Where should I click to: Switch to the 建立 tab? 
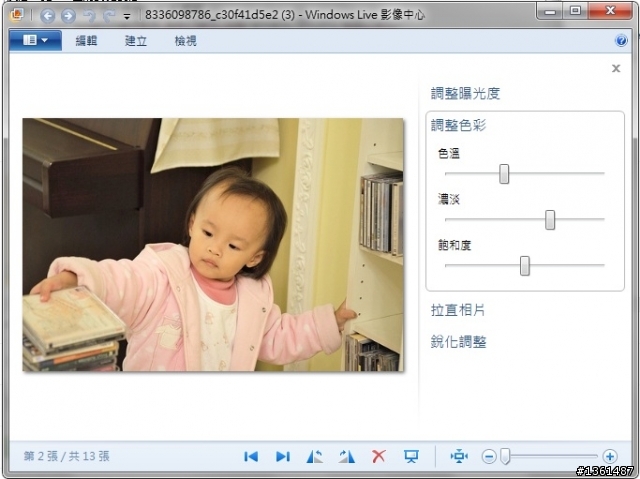[136, 41]
